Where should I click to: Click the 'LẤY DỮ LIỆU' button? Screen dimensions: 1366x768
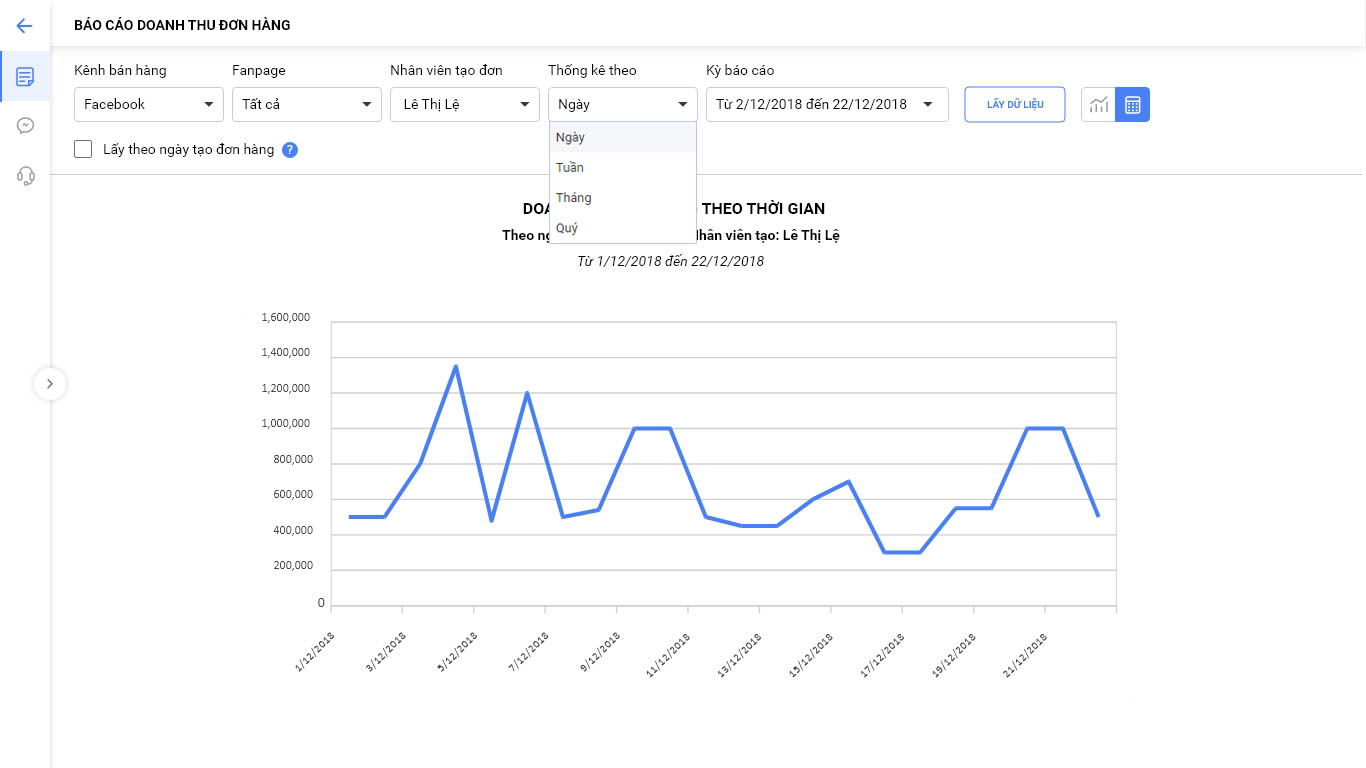(1014, 105)
